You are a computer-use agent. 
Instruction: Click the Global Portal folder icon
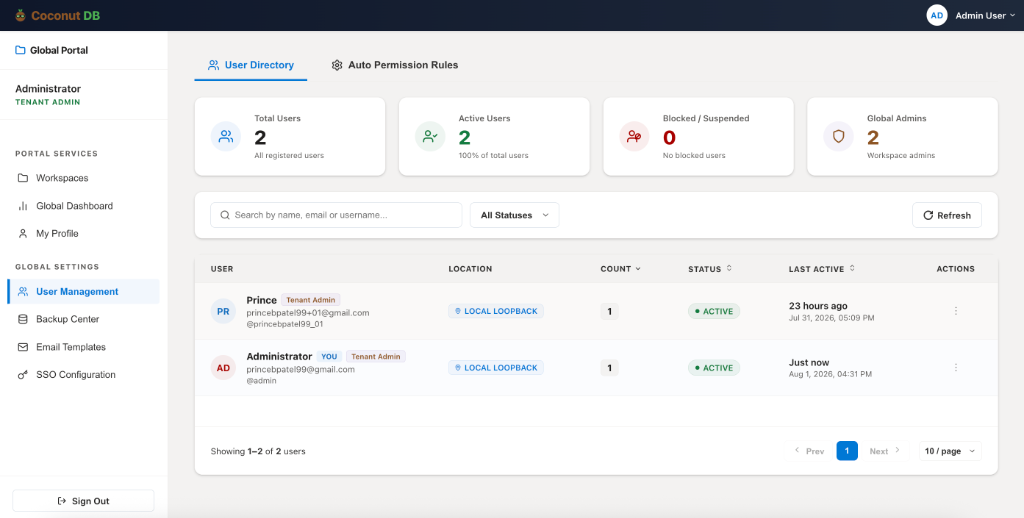point(20,50)
